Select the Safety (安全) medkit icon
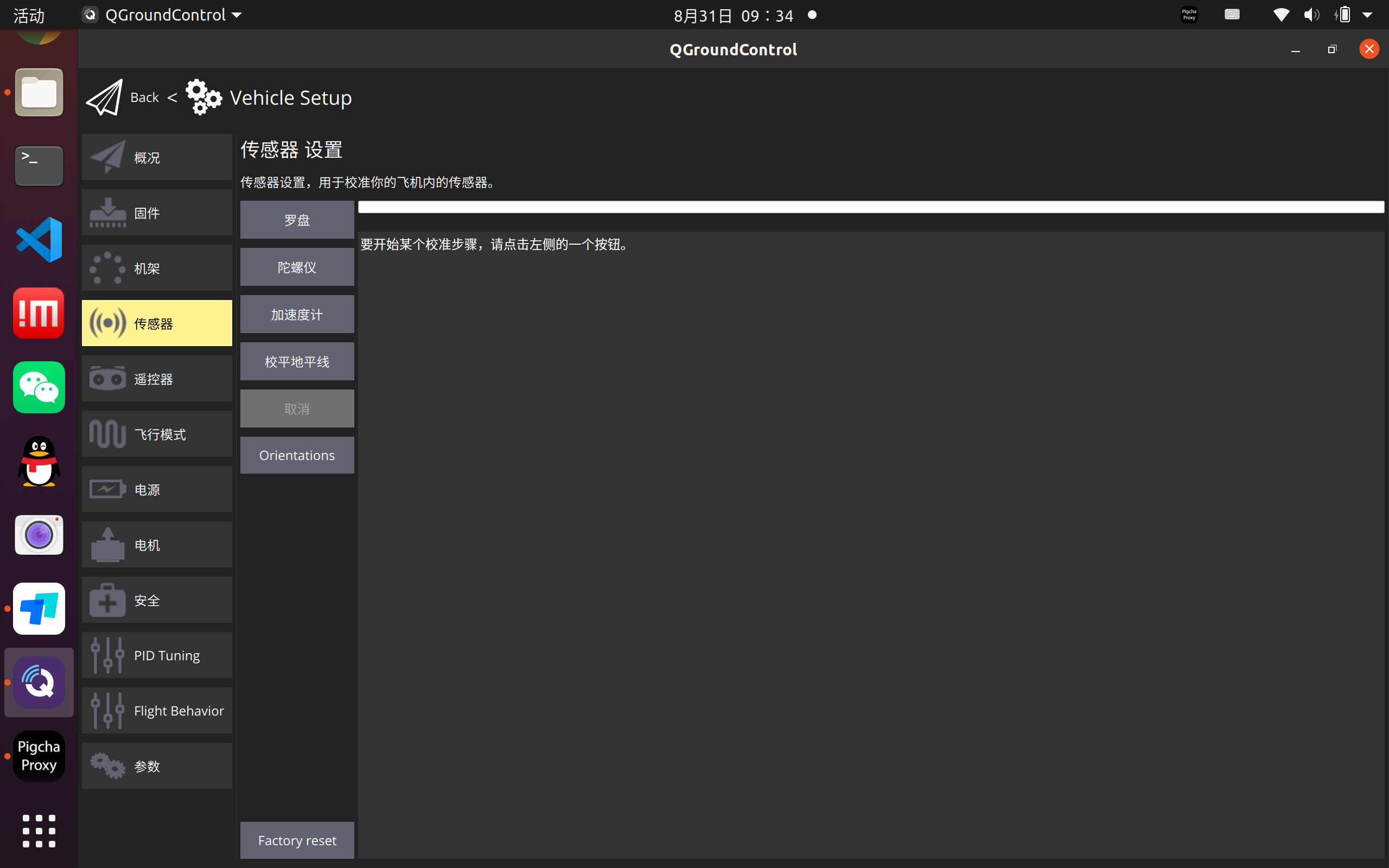Viewport: 1389px width, 868px height. [107, 600]
